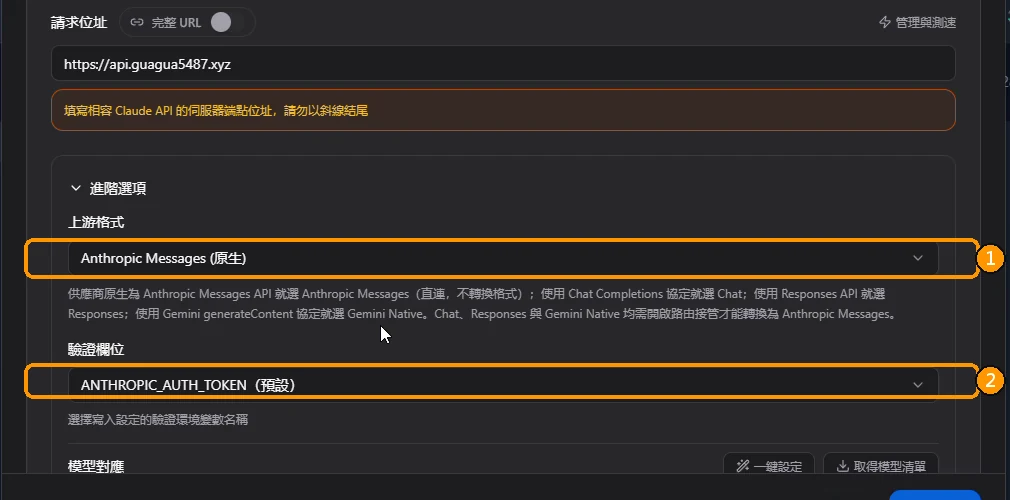Viewport: 1010px width, 500px height.
Task: Click the request URL input field
Action: pyautogui.click(x=503, y=64)
